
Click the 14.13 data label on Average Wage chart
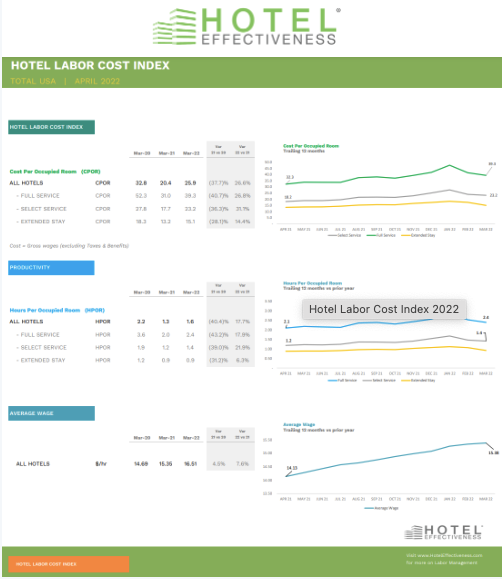[x=292, y=468]
